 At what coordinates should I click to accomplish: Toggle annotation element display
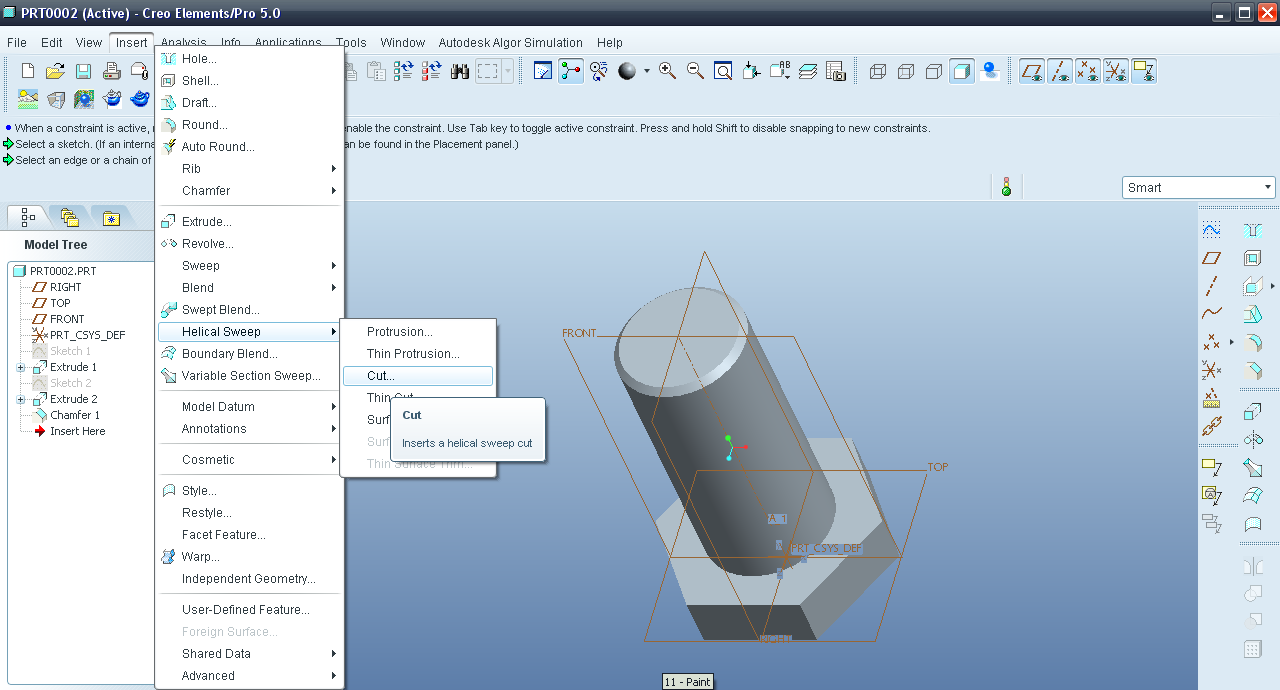[x=1144, y=71]
